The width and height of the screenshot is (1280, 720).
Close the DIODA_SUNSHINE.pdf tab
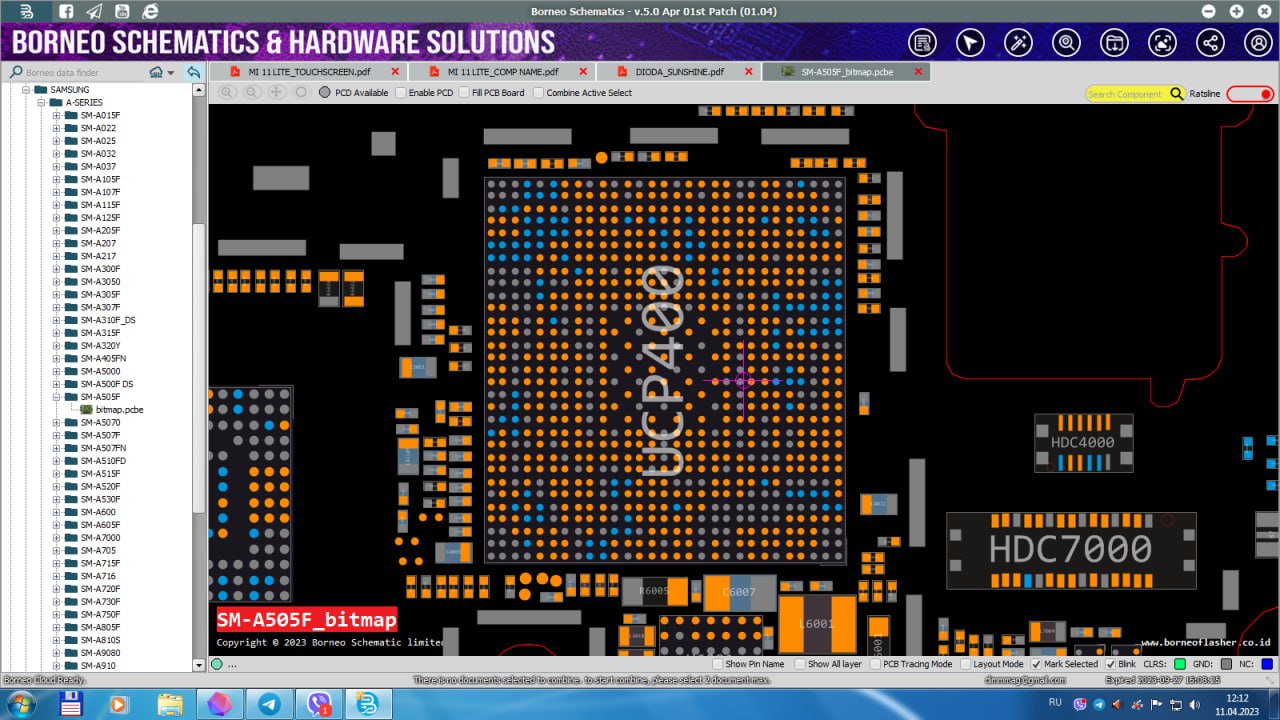(748, 72)
